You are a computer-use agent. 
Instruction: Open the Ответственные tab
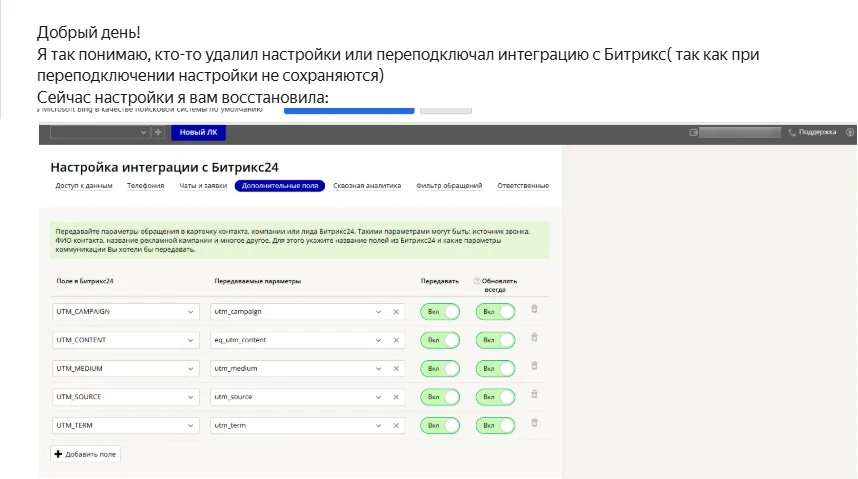pyautogui.click(x=523, y=186)
